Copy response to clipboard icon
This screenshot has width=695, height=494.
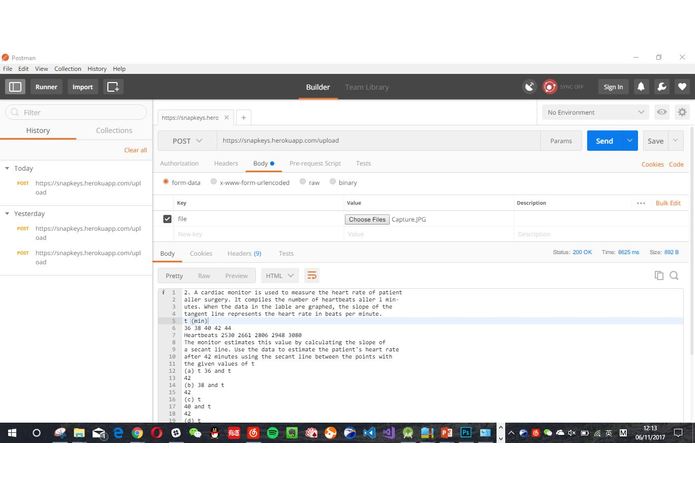[659, 276]
